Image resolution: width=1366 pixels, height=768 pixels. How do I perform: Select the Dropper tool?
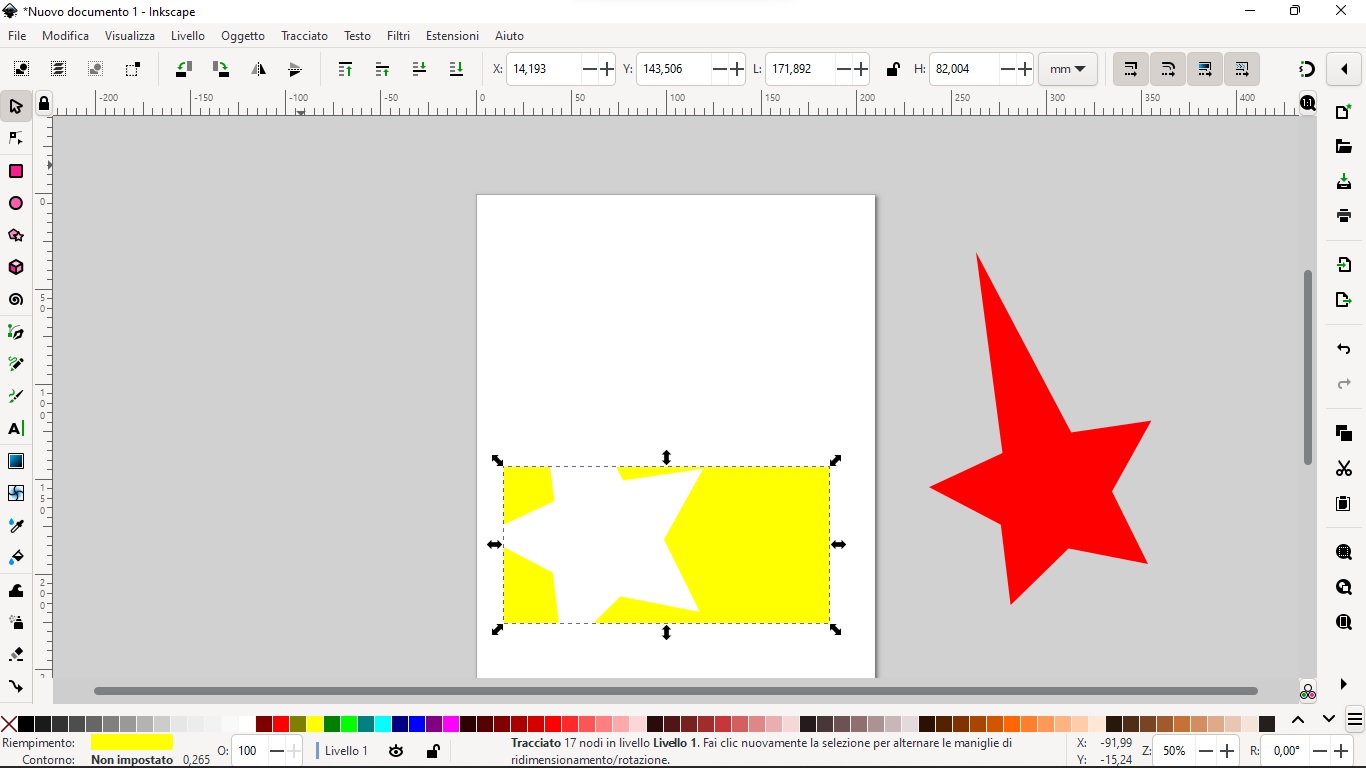coord(16,525)
